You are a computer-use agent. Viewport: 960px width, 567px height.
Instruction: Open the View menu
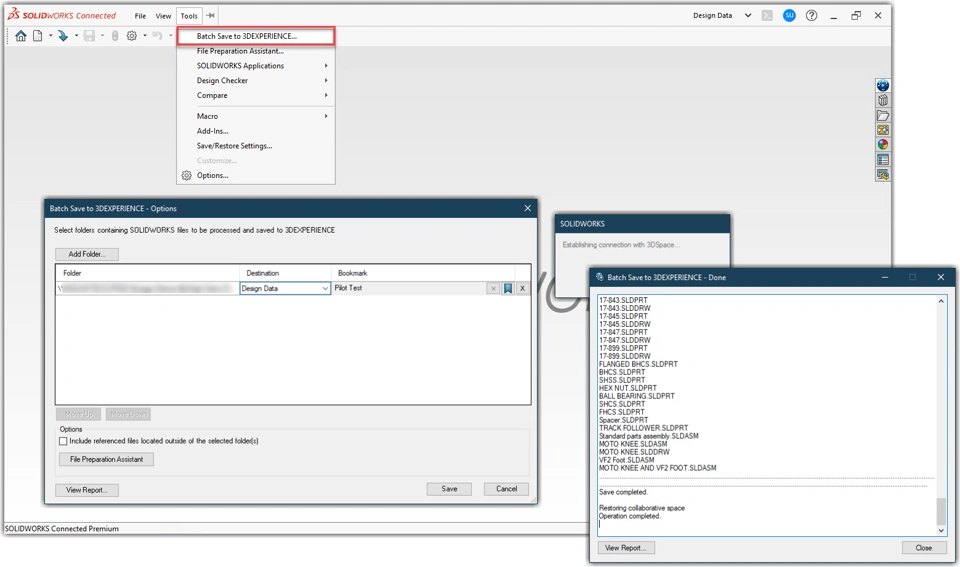click(163, 16)
